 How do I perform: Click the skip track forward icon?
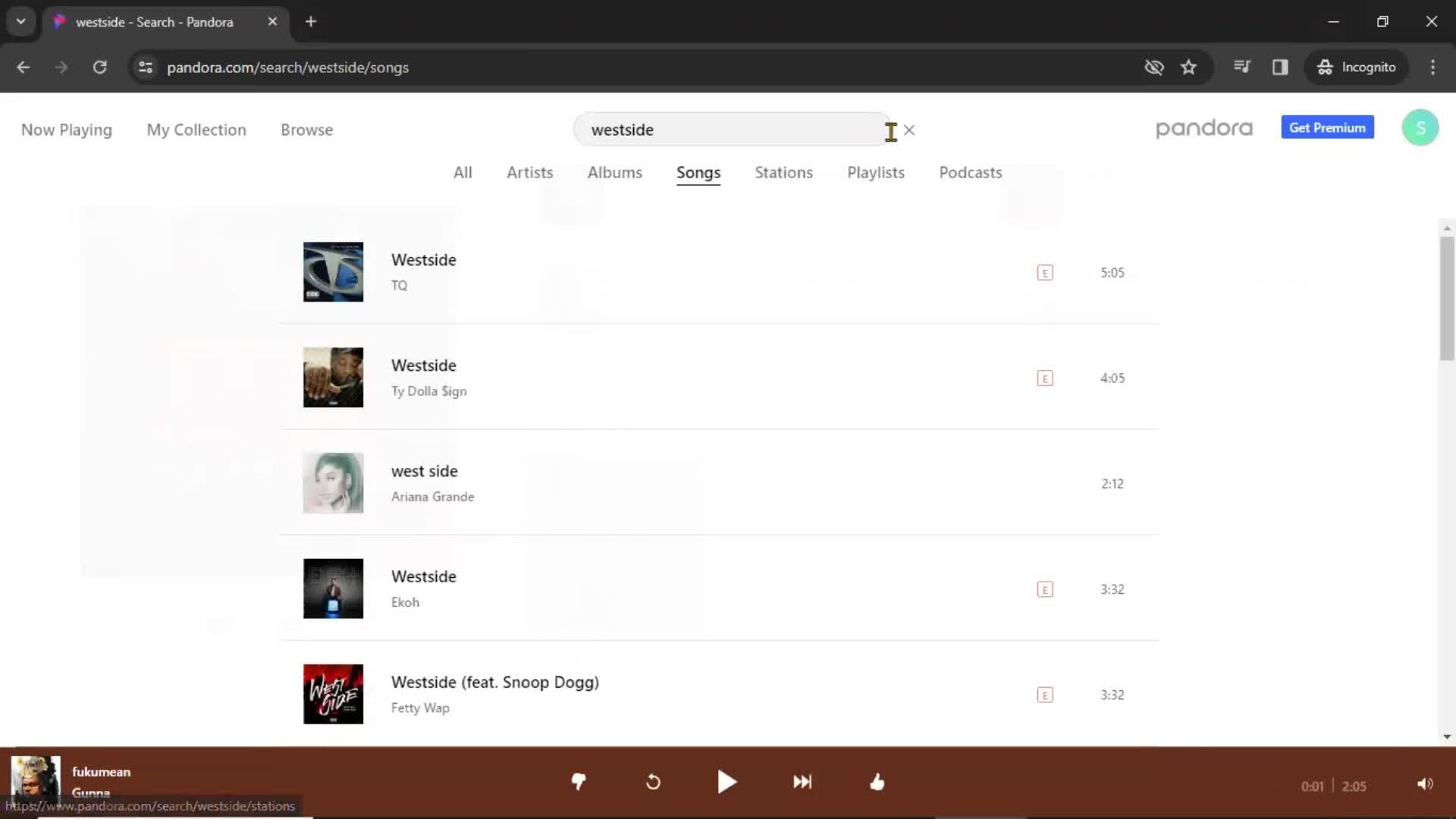coord(800,783)
